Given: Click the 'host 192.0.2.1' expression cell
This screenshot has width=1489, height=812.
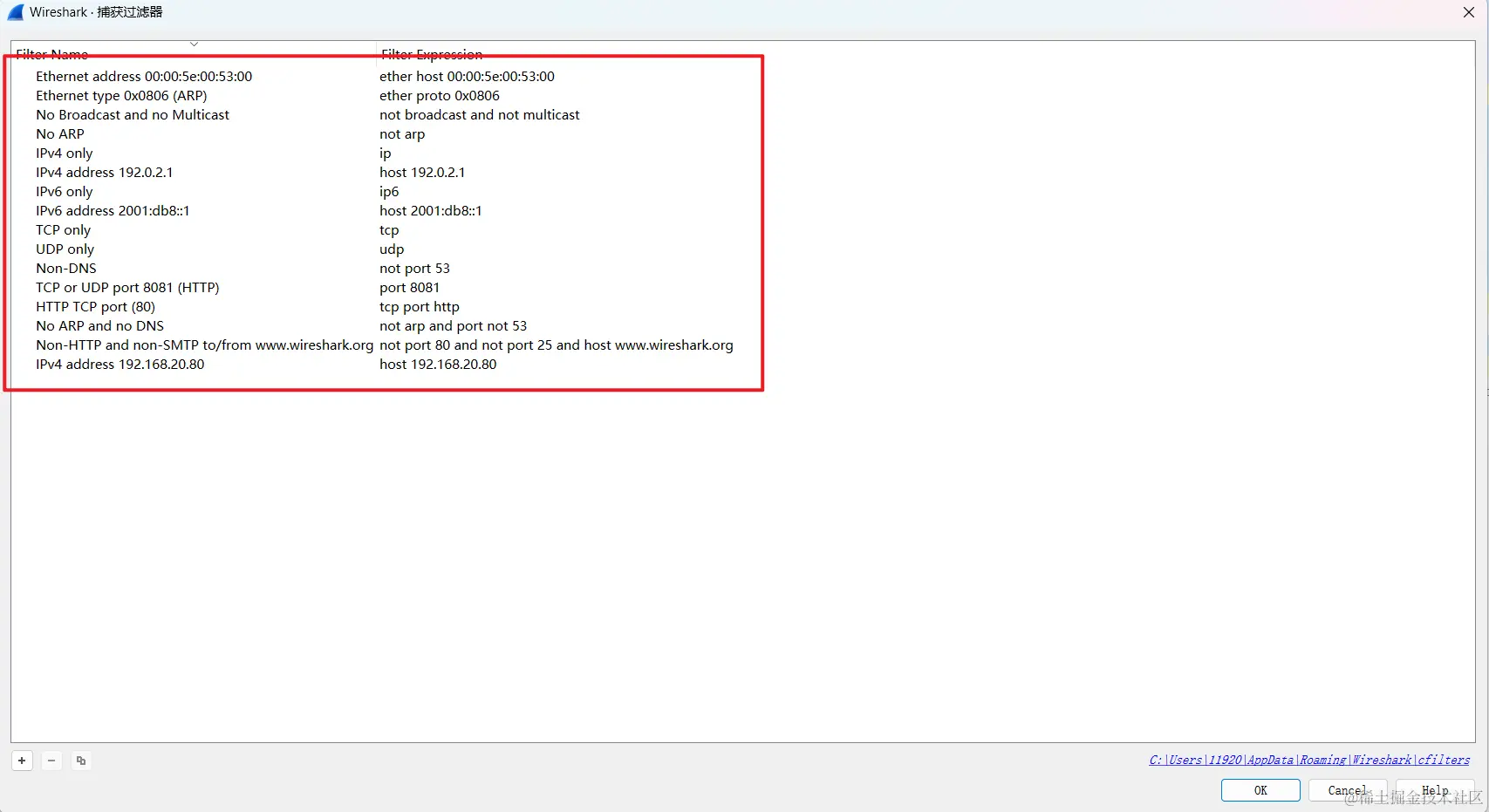Looking at the screenshot, I should (x=422, y=173).
